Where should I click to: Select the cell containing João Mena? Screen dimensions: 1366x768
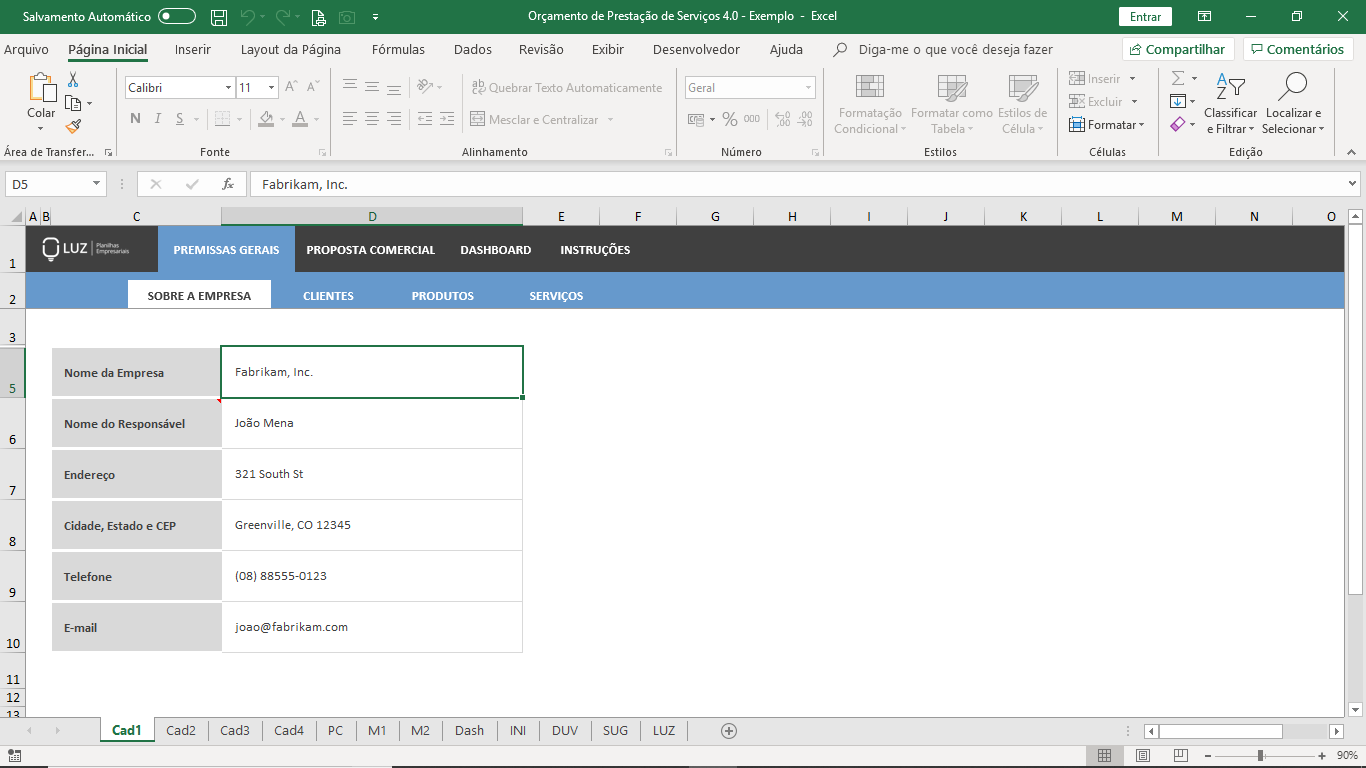pyautogui.click(x=372, y=424)
